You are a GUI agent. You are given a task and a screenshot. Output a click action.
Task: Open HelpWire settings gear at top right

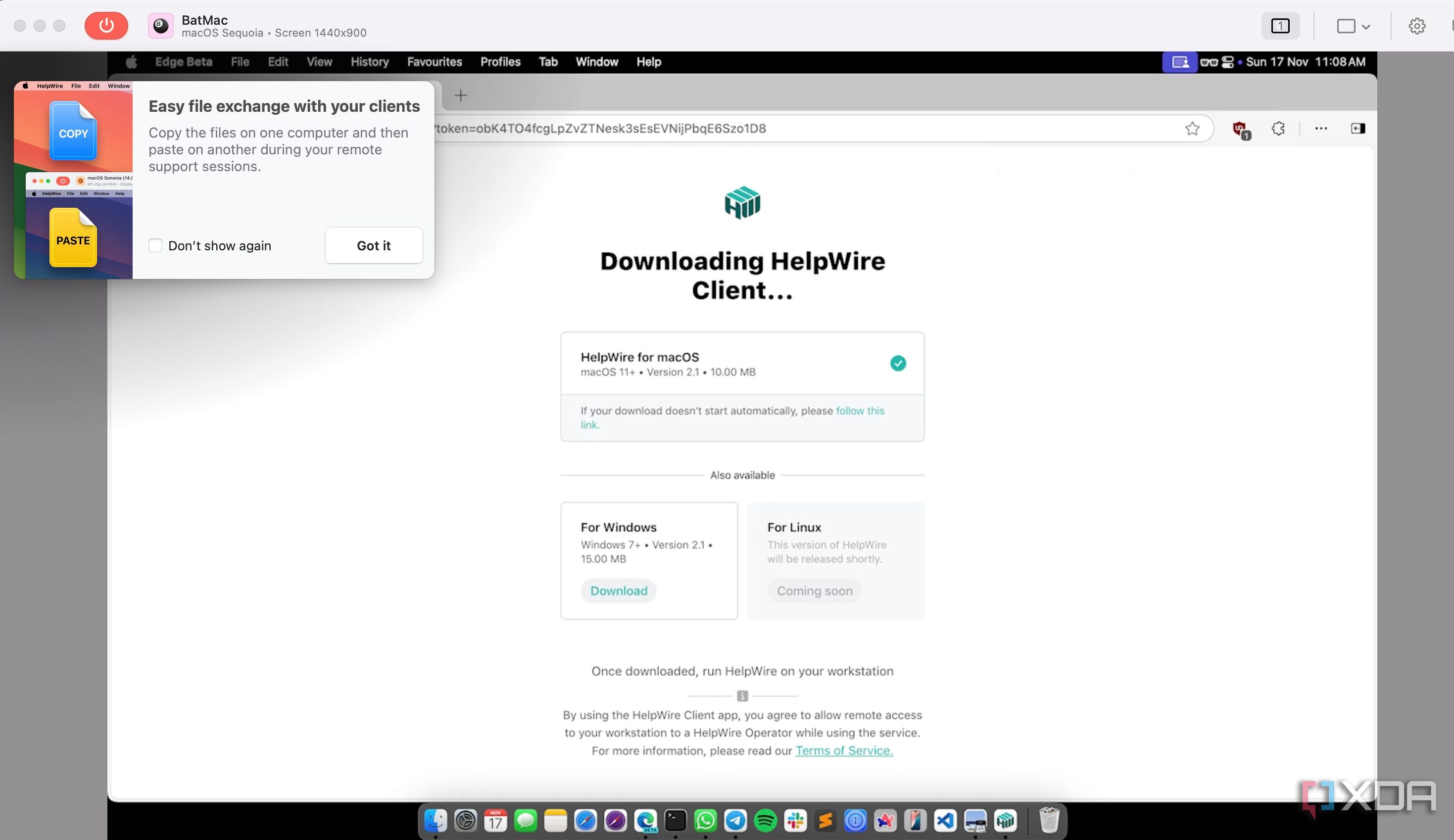pos(1417,26)
